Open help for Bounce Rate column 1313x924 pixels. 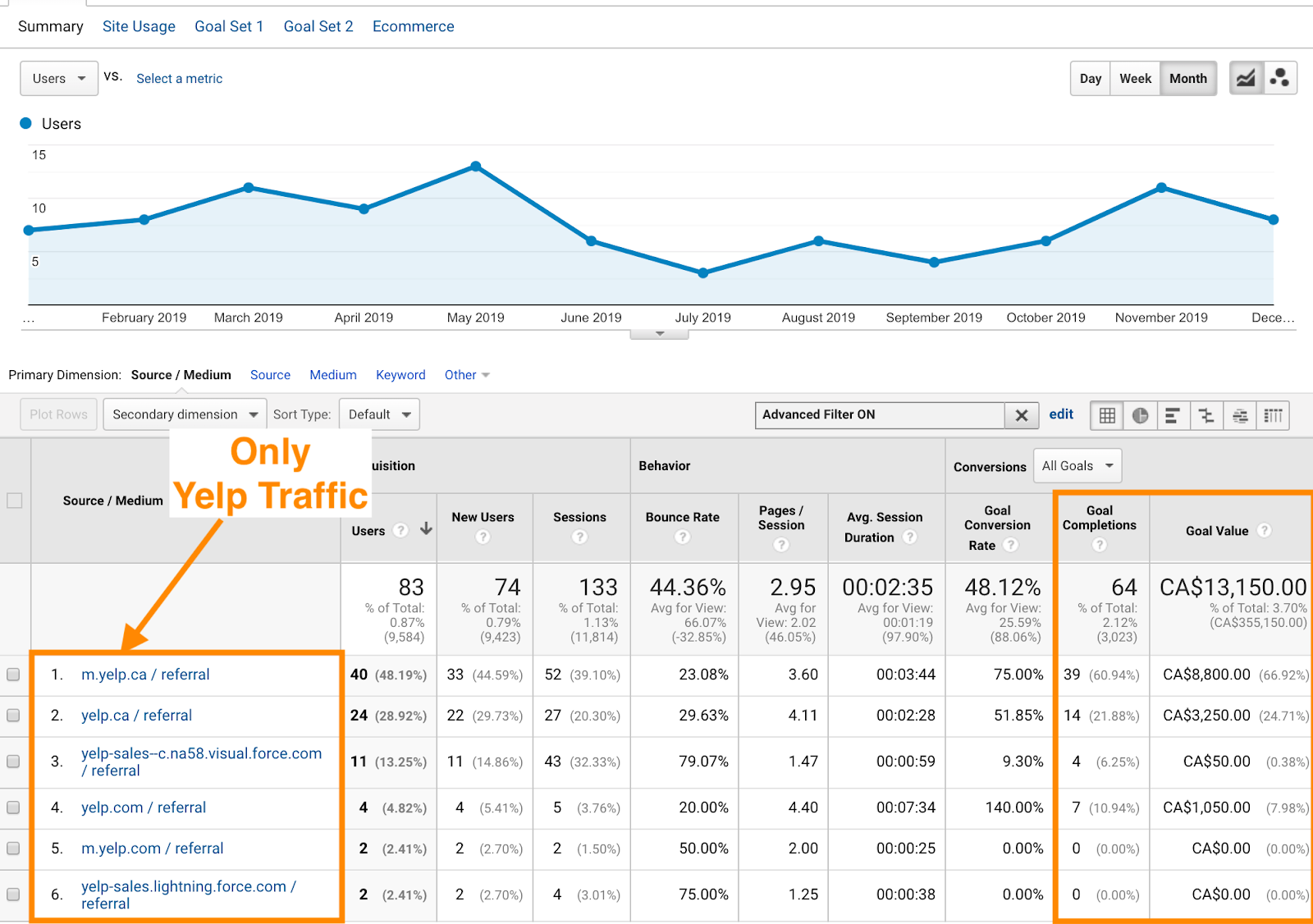(x=683, y=537)
